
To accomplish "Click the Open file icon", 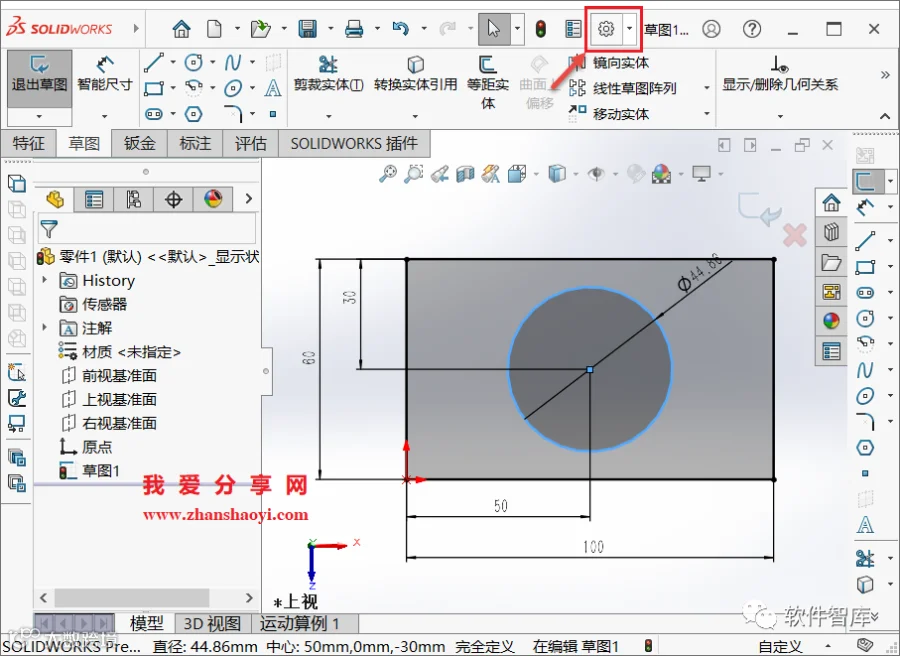I will click(260, 28).
